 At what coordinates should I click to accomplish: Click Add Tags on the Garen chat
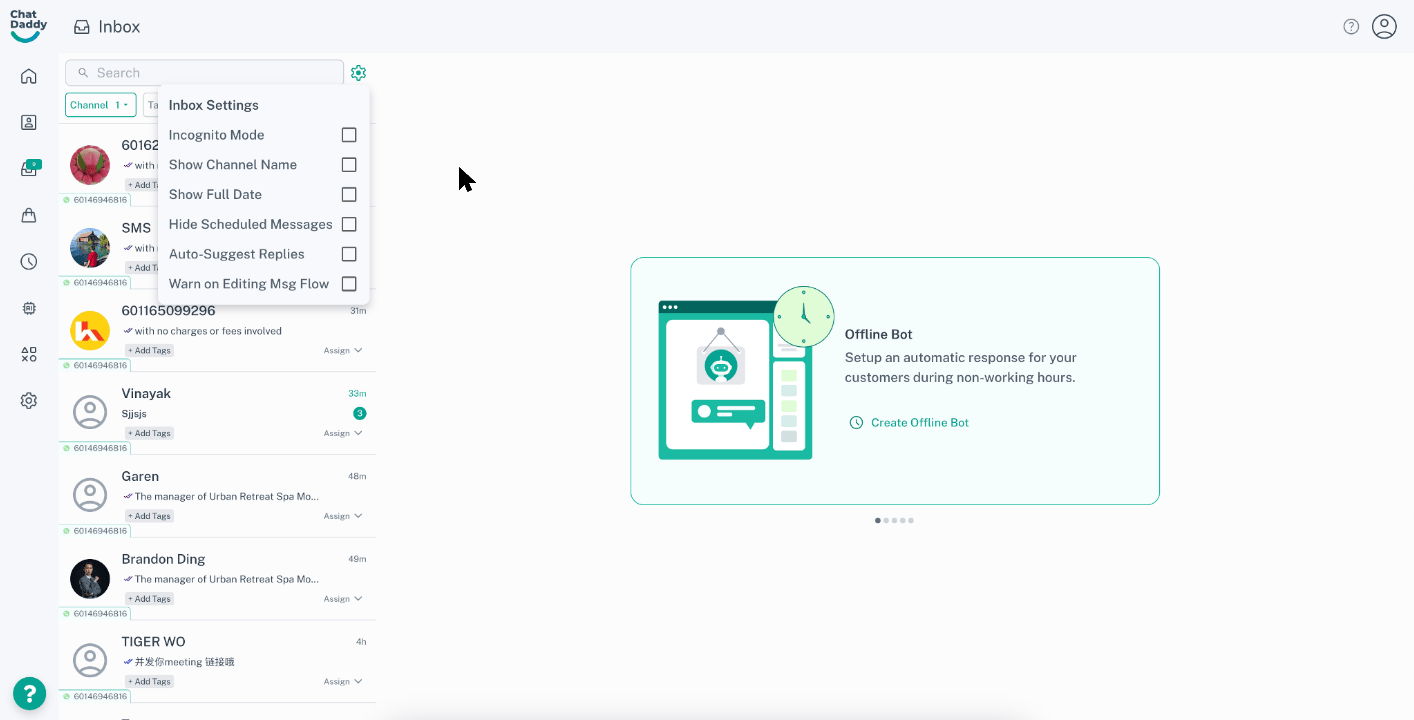[149, 516]
